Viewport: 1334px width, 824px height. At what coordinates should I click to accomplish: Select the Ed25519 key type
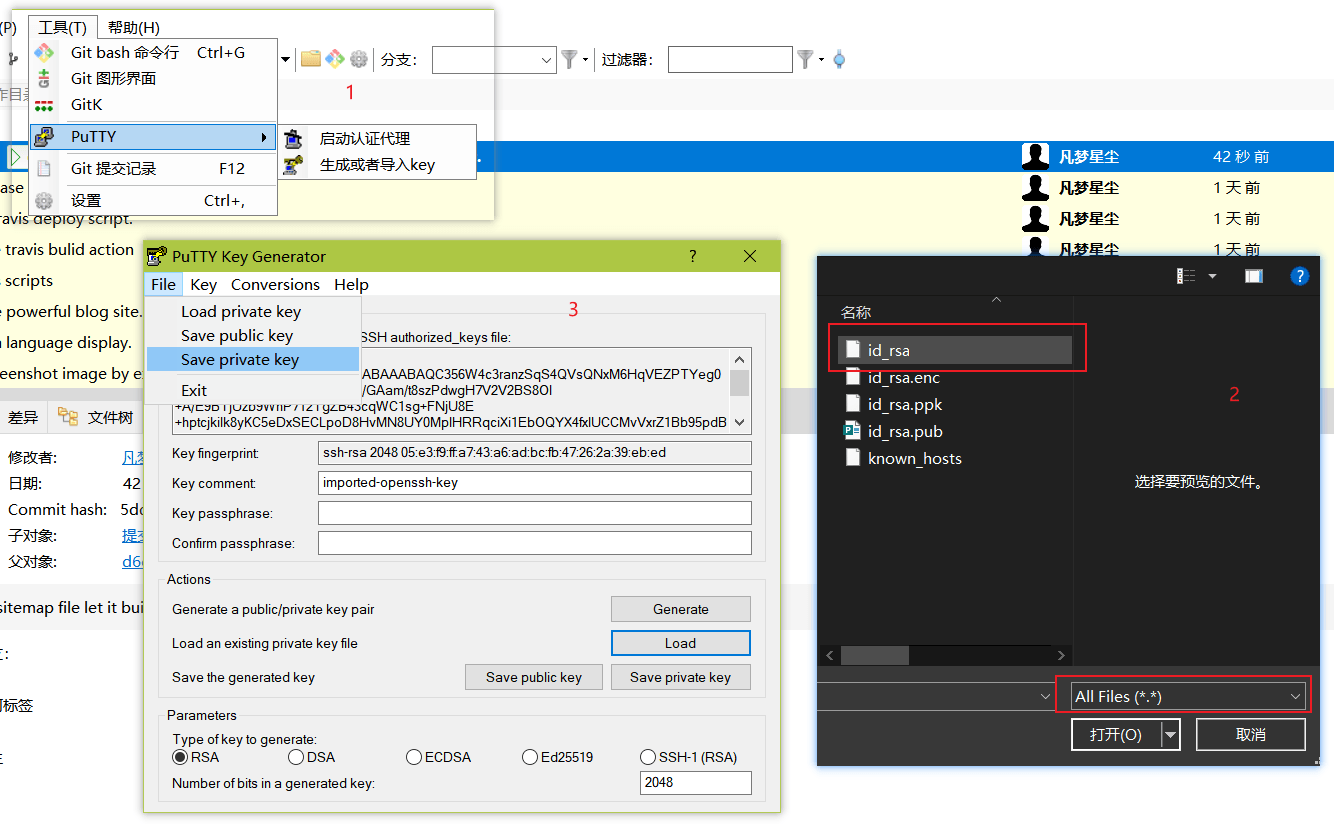pos(530,757)
